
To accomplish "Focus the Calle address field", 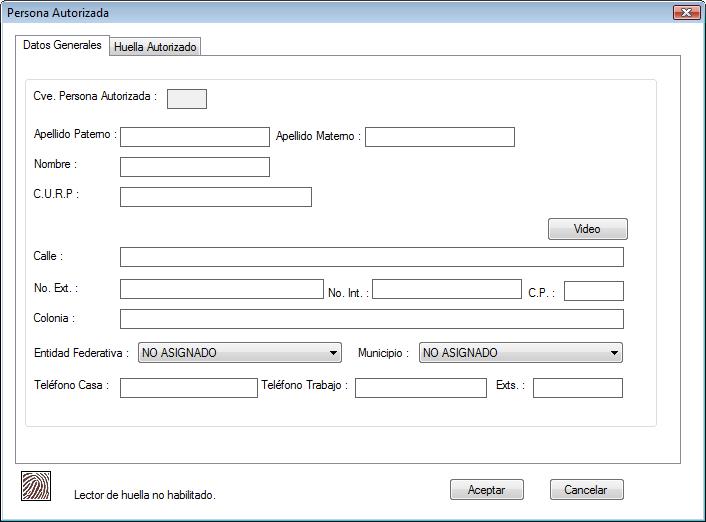I will pyautogui.click(x=371, y=257).
